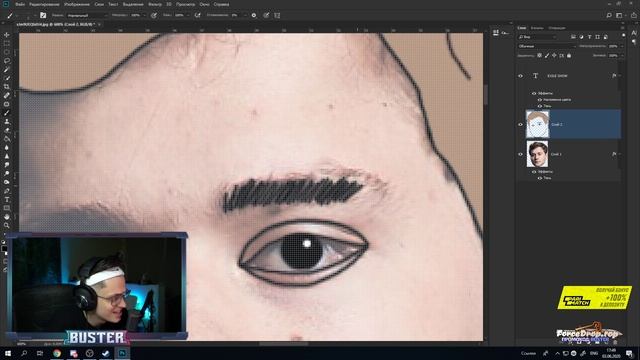
Task: Toggle Effects visibility under text layer
Action: 534,93
